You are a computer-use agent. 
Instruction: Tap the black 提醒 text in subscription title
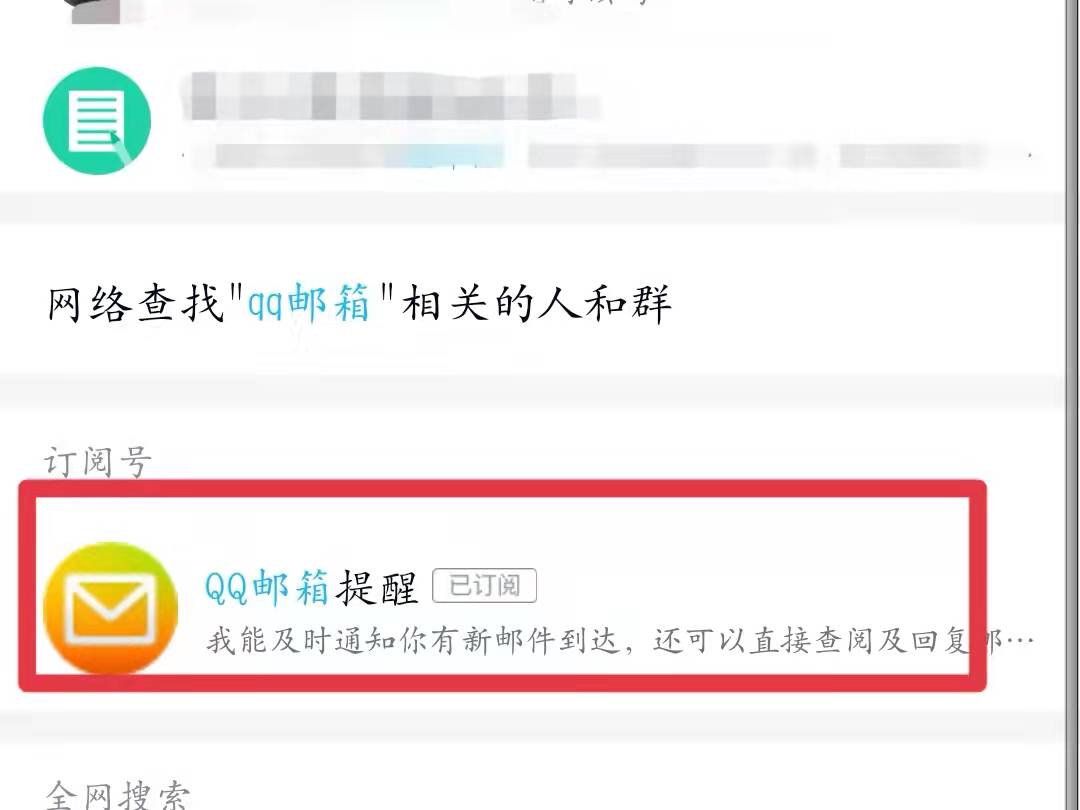pos(377,588)
